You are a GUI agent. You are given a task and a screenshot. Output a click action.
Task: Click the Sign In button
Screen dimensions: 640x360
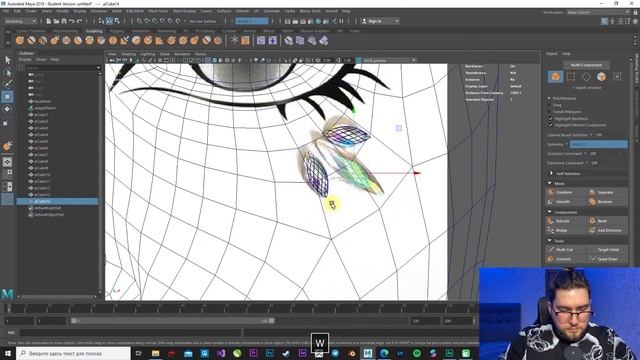(380, 21)
